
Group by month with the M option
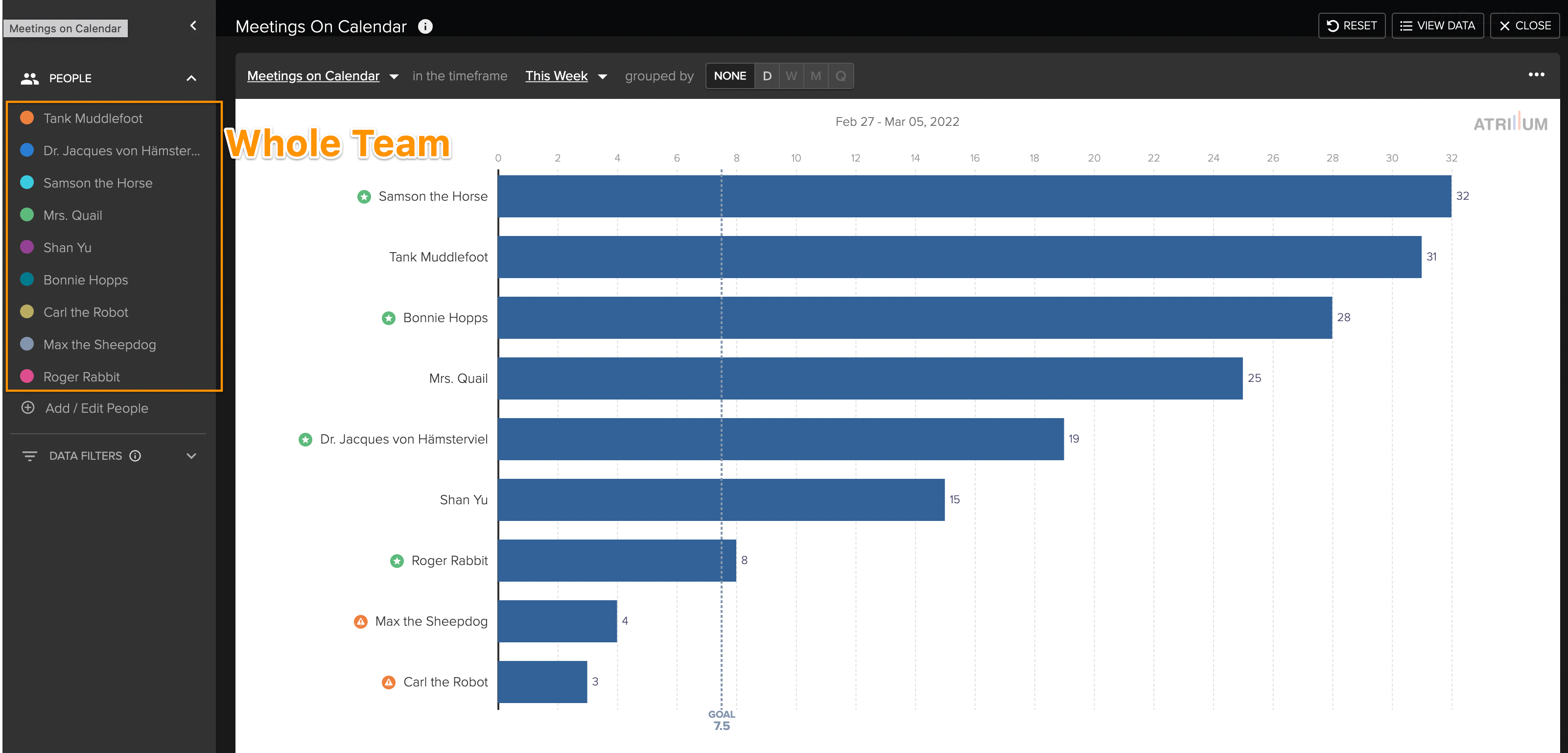[x=816, y=76]
